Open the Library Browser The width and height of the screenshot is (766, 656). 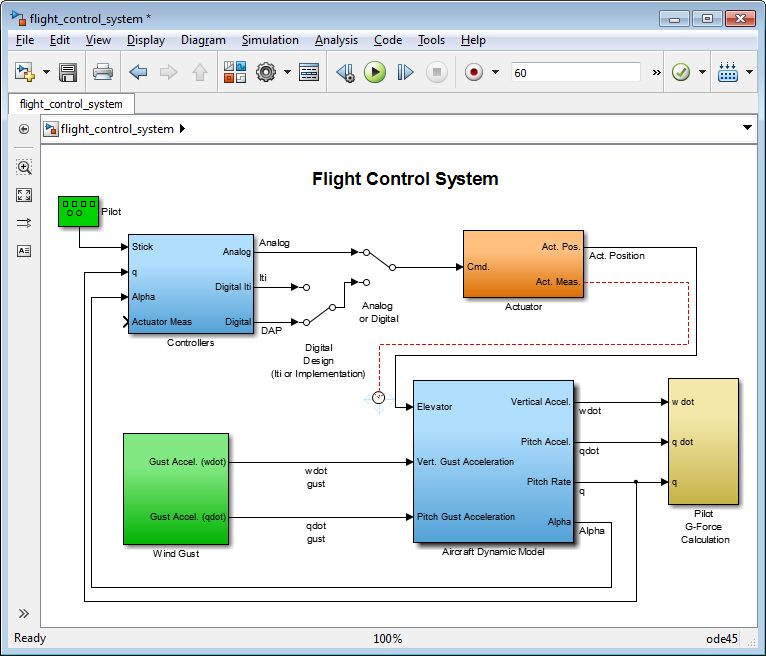(x=234, y=72)
